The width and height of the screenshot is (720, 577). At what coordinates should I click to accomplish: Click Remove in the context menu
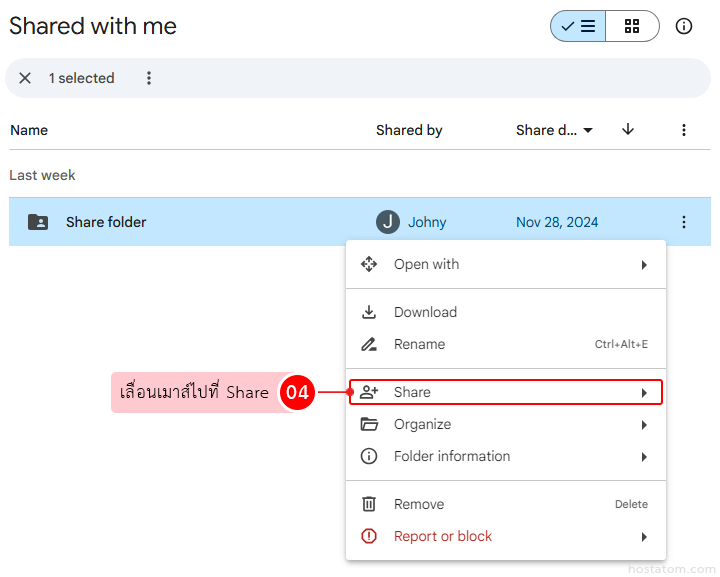(x=419, y=504)
